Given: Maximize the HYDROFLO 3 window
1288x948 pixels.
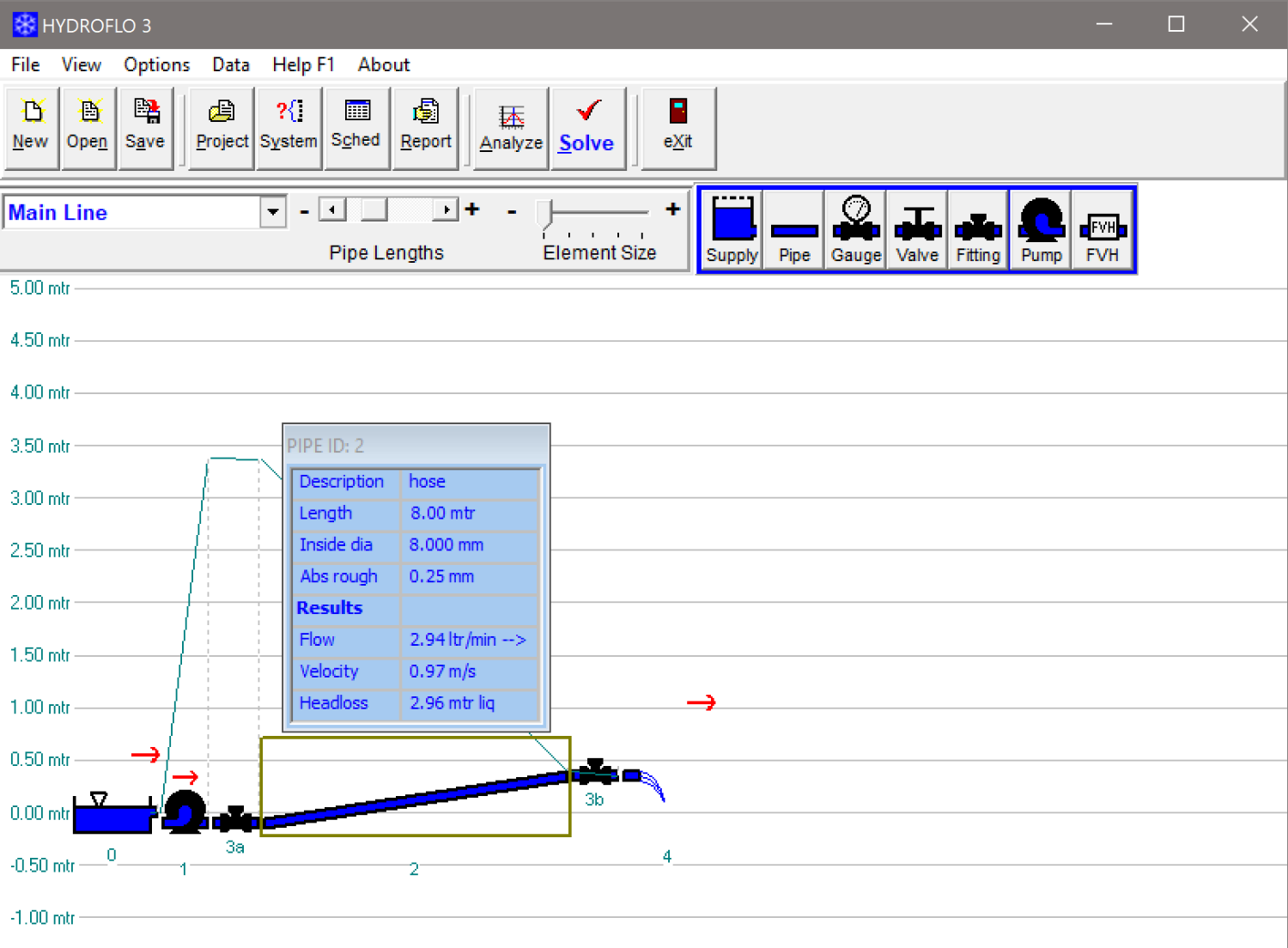Looking at the screenshot, I should pyautogui.click(x=1176, y=24).
